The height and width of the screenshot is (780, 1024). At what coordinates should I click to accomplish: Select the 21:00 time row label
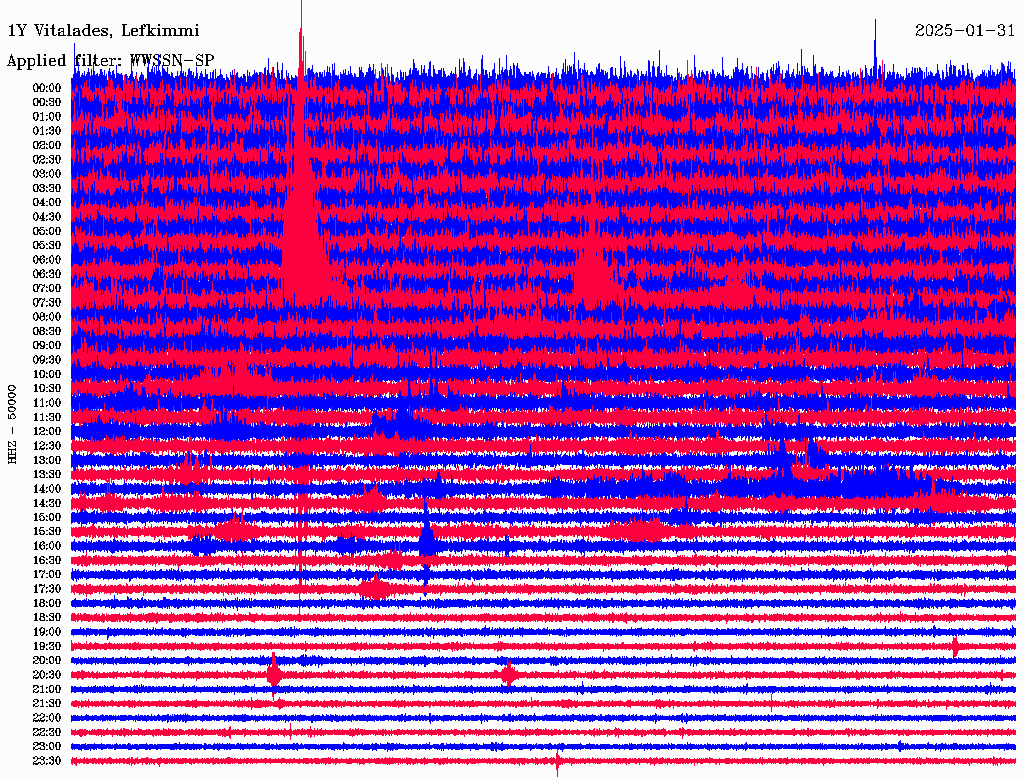[47, 690]
